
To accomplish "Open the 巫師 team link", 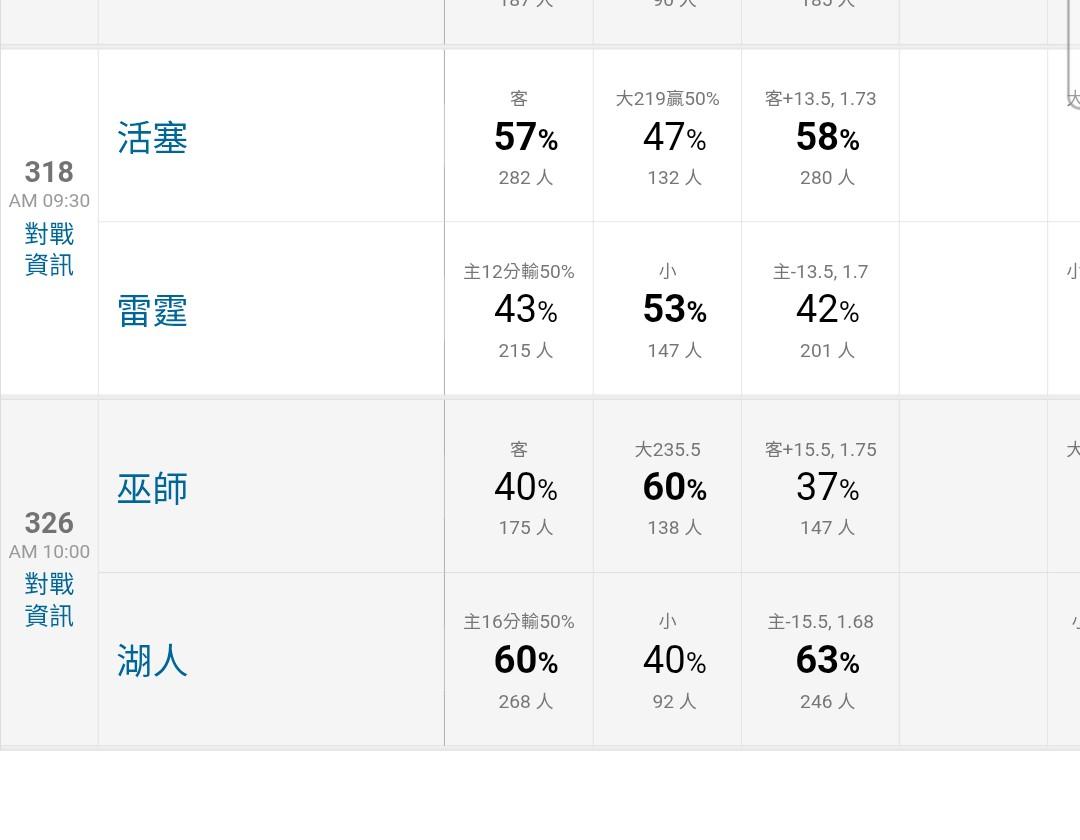I will point(153,489).
